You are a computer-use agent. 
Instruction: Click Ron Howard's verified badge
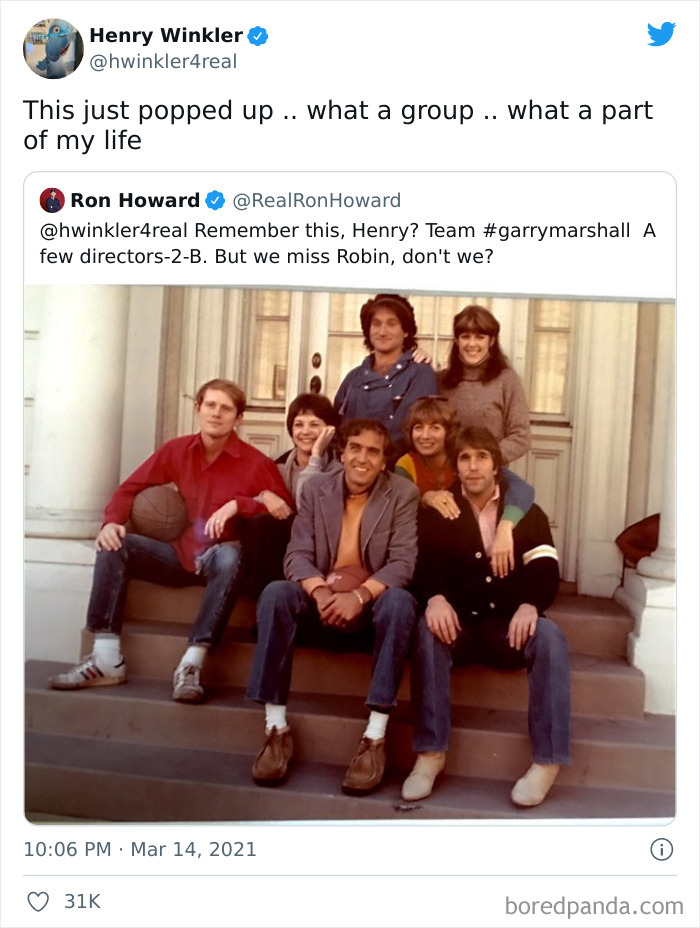(215, 200)
